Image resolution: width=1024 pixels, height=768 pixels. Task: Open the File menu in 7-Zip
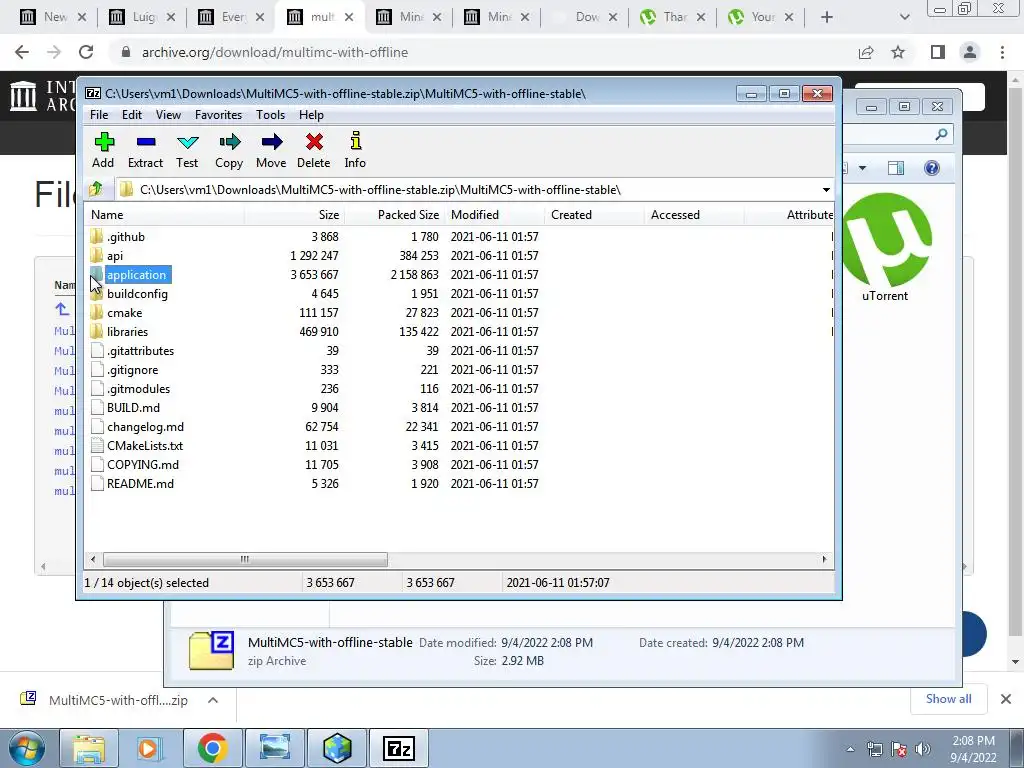tap(99, 115)
